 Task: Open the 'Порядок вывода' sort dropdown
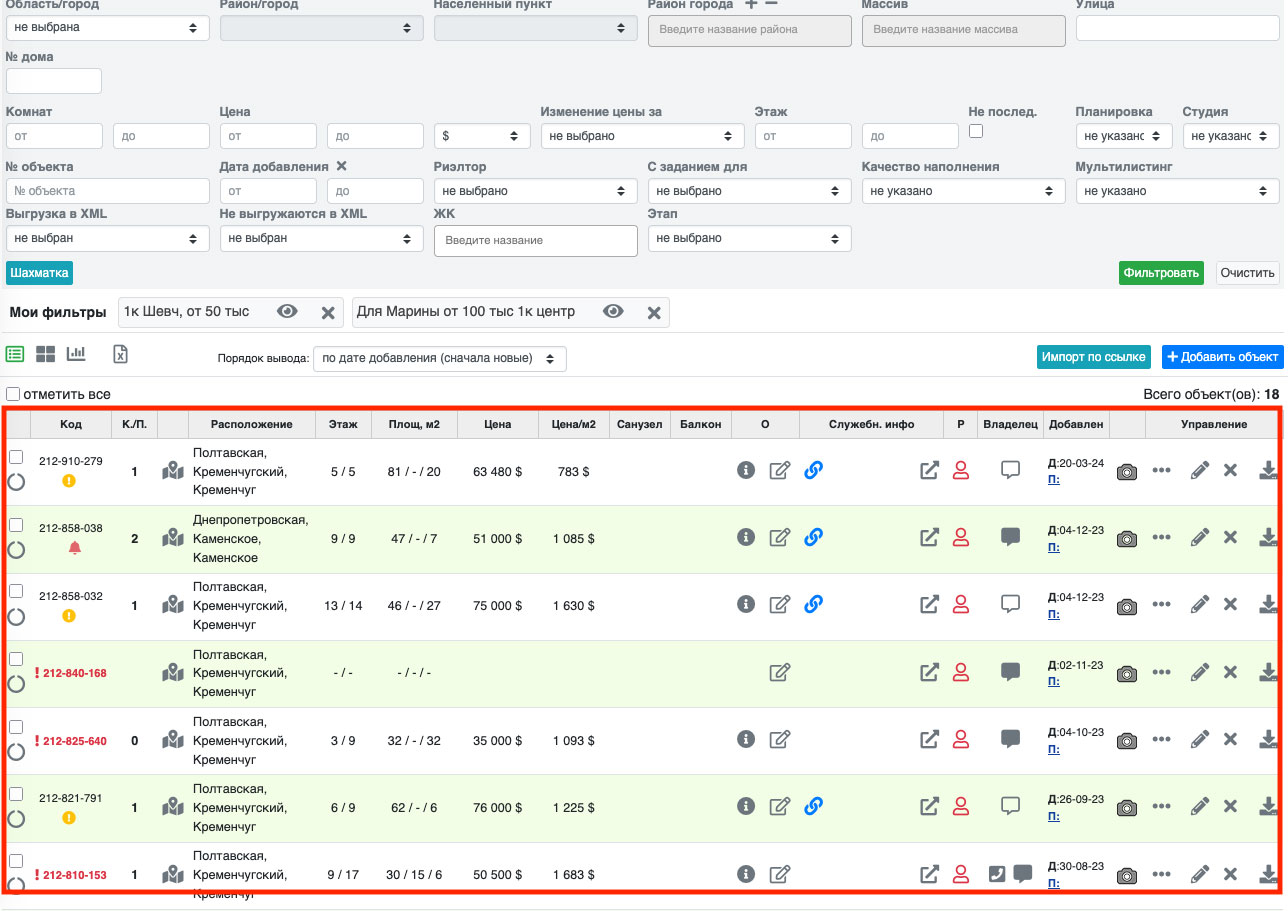439,358
